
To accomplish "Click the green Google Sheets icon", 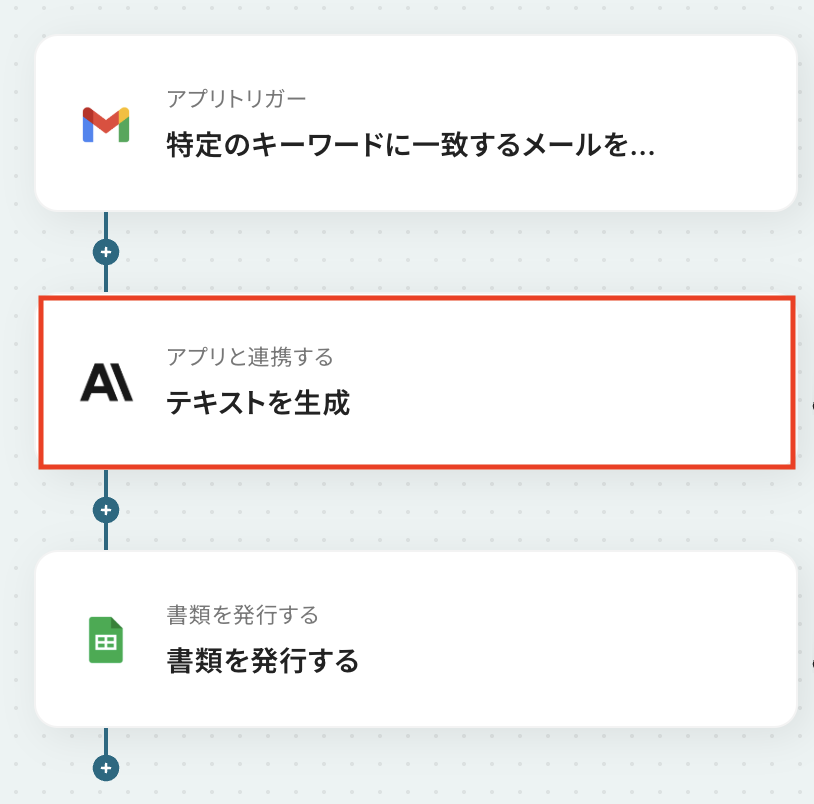I will [105, 639].
